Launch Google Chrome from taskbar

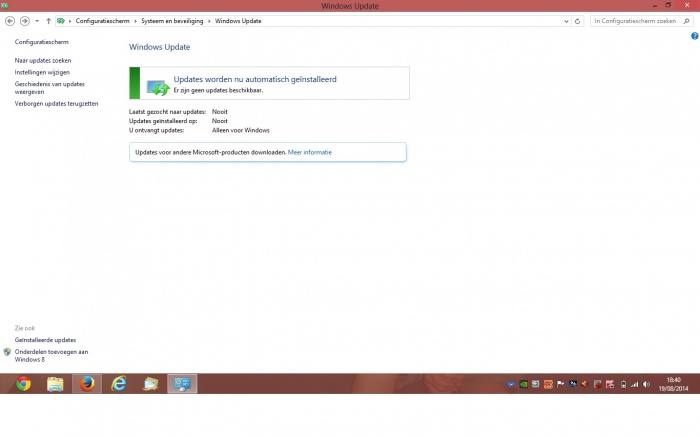point(24,384)
